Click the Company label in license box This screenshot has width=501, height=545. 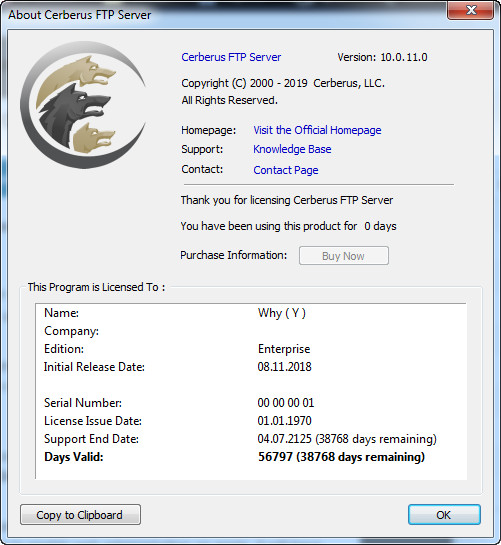(x=72, y=331)
